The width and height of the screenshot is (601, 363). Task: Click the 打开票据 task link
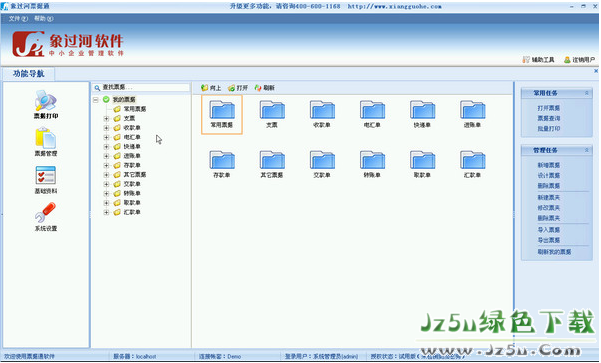[548, 108]
